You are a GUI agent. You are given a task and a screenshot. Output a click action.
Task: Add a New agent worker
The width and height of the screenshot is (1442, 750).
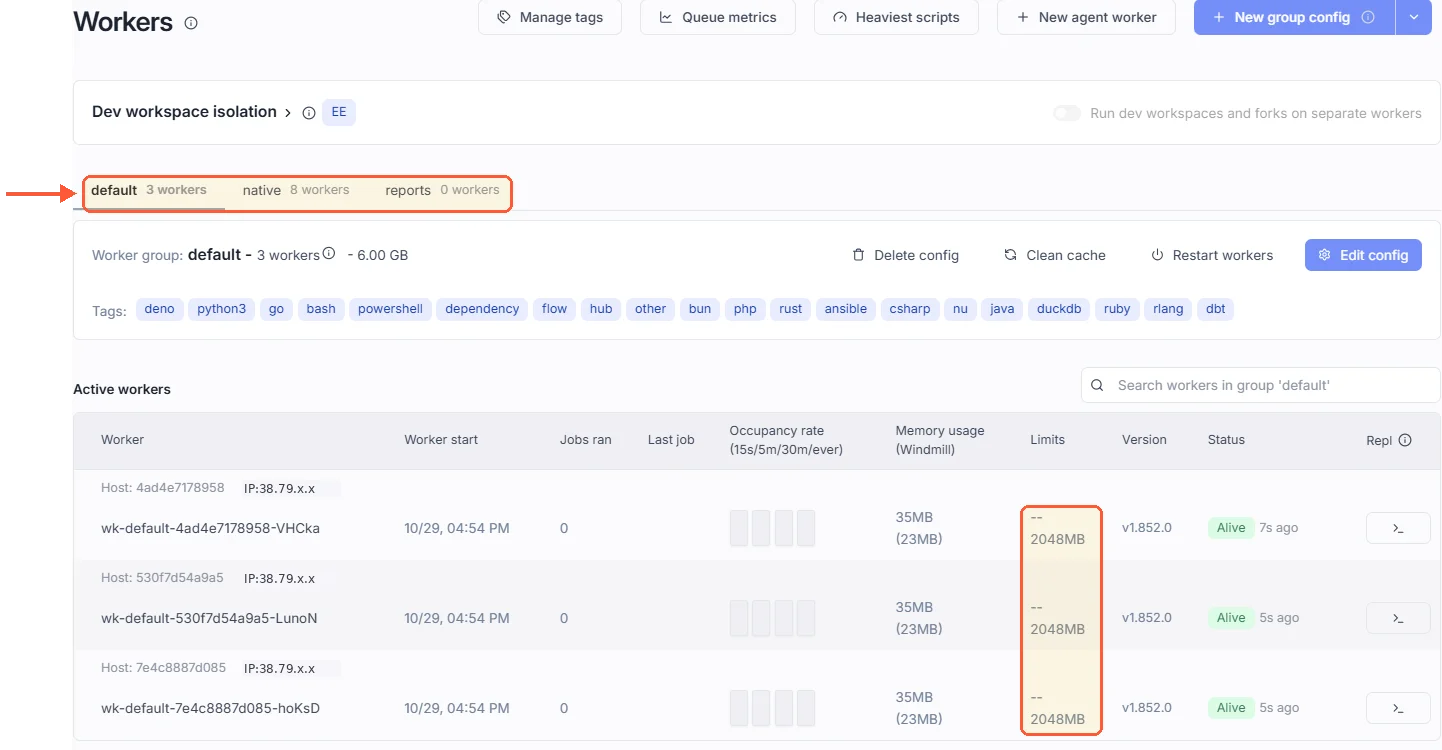pyautogui.click(x=1086, y=17)
